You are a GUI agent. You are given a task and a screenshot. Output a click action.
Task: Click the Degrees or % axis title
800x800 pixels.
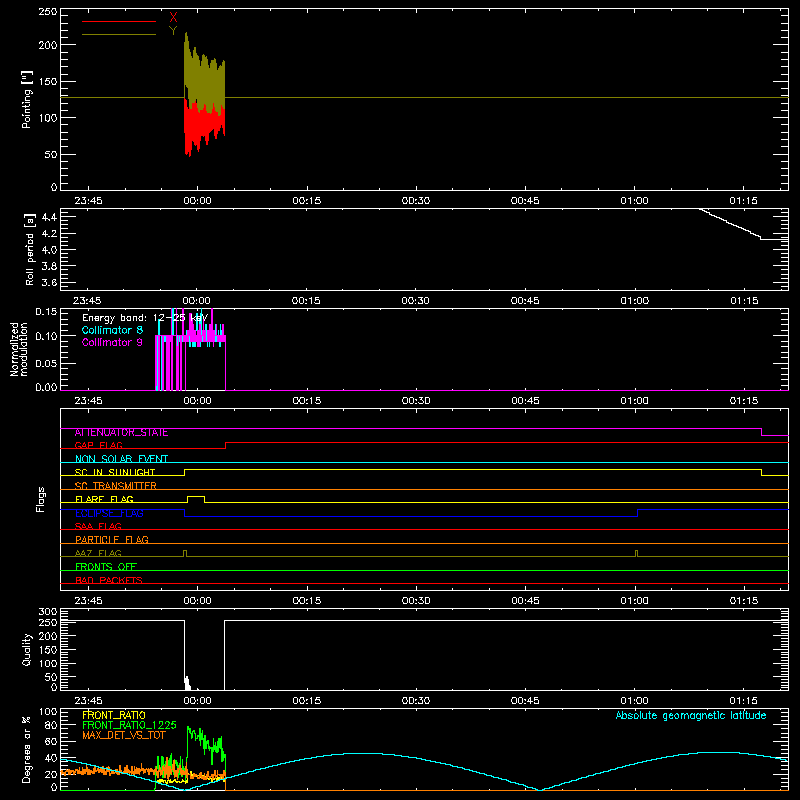tap(27, 749)
